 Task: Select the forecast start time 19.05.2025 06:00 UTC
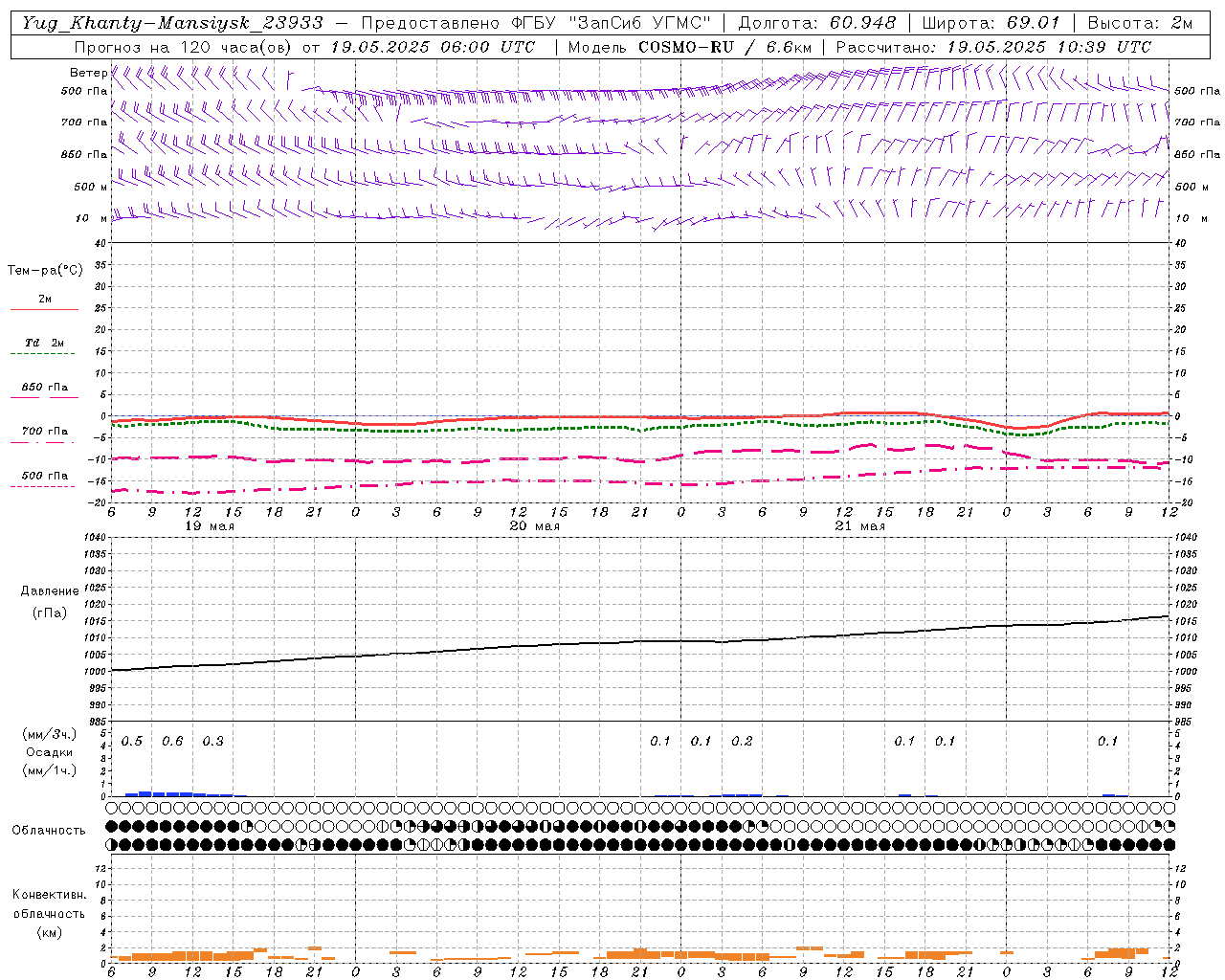(x=433, y=47)
